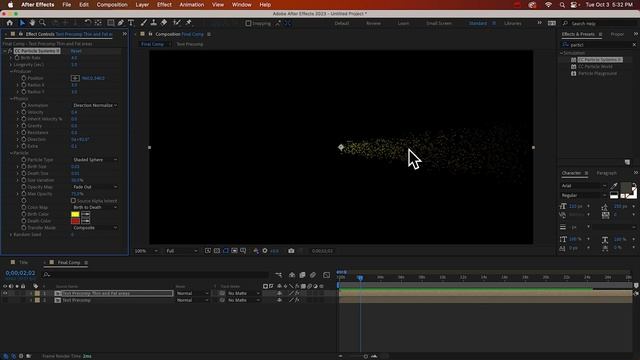Open macOS Control Center icon
This screenshot has height=360, width=640.
click(x=574, y=5)
